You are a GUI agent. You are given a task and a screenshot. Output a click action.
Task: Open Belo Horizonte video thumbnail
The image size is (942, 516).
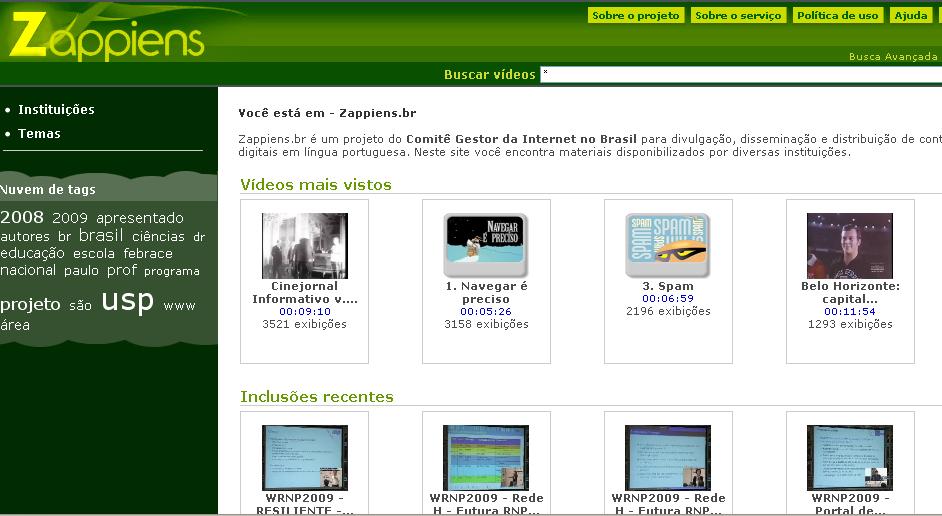click(849, 245)
